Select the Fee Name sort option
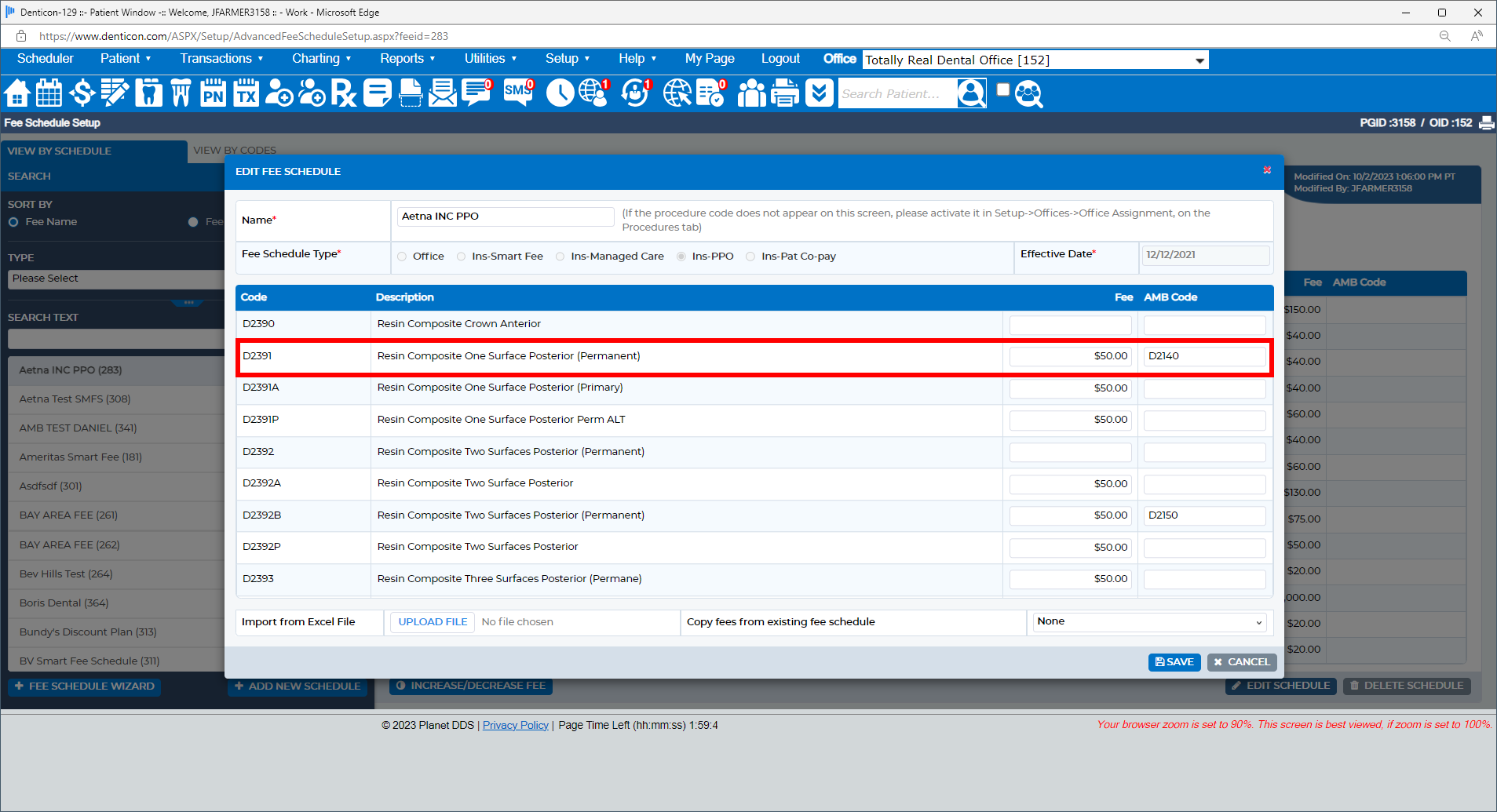The width and height of the screenshot is (1497, 812). coord(13,222)
